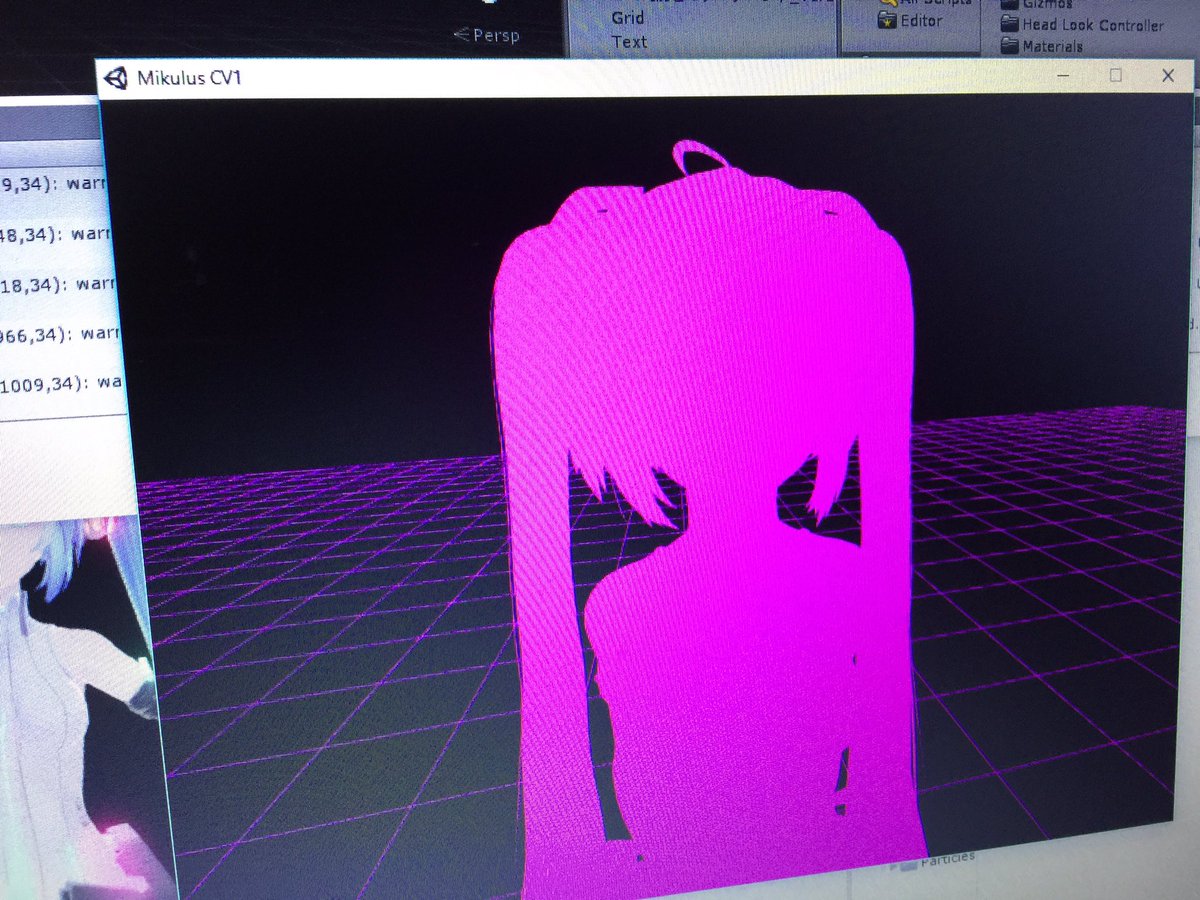
Task: Select the console warning ending with 18,34)
Action: coord(57,283)
